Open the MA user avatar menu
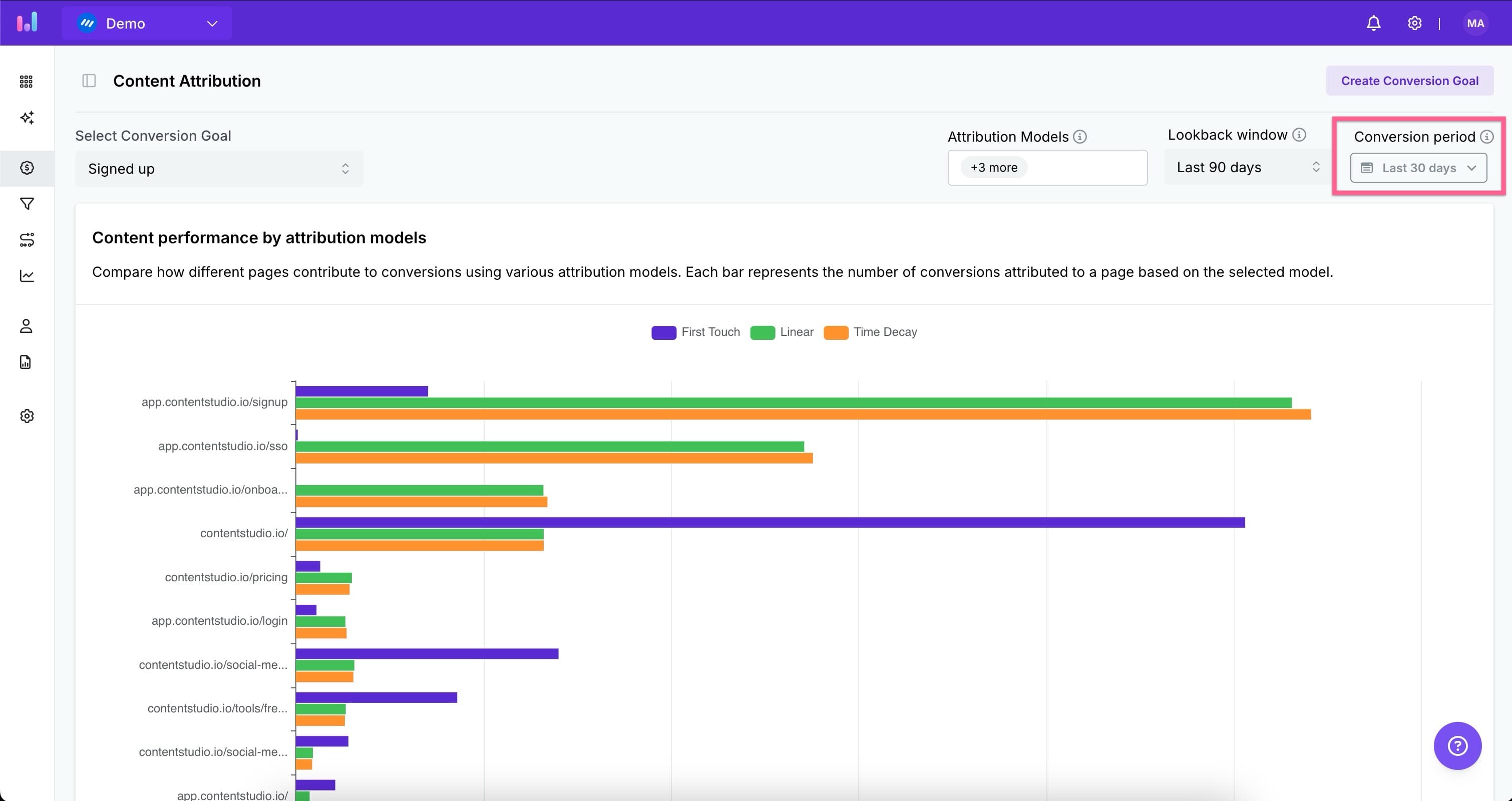The height and width of the screenshot is (801, 1512). pyautogui.click(x=1475, y=24)
